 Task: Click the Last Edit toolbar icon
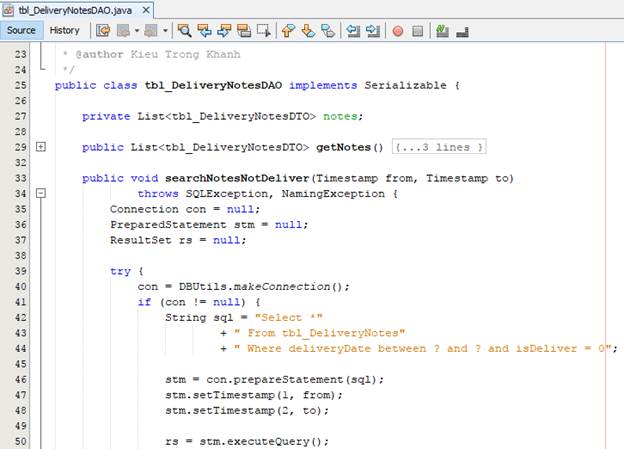point(103,31)
